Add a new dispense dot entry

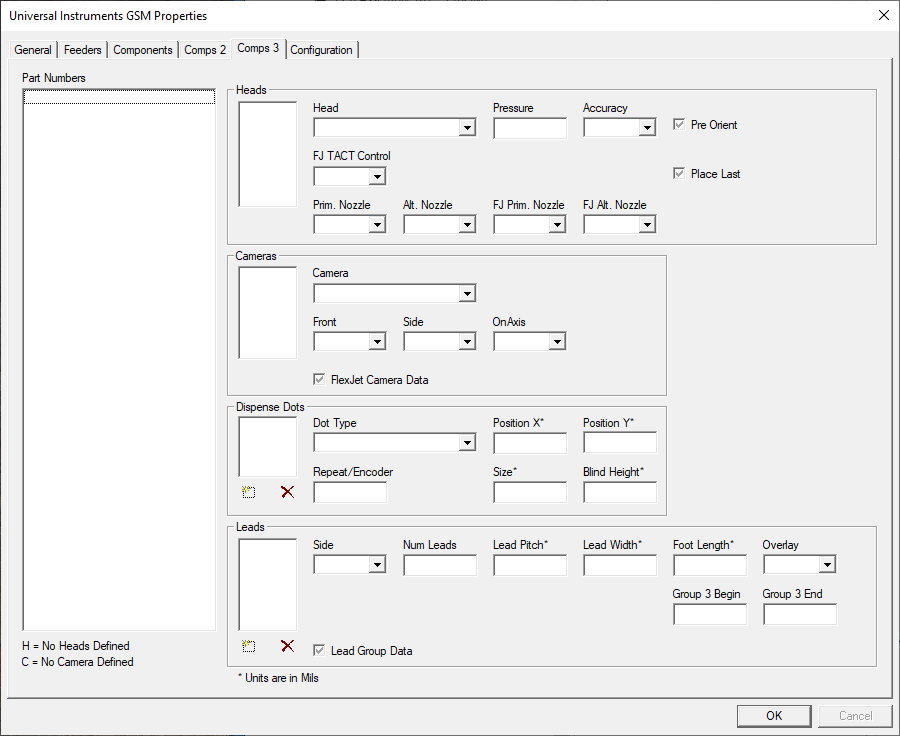tap(248, 491)
